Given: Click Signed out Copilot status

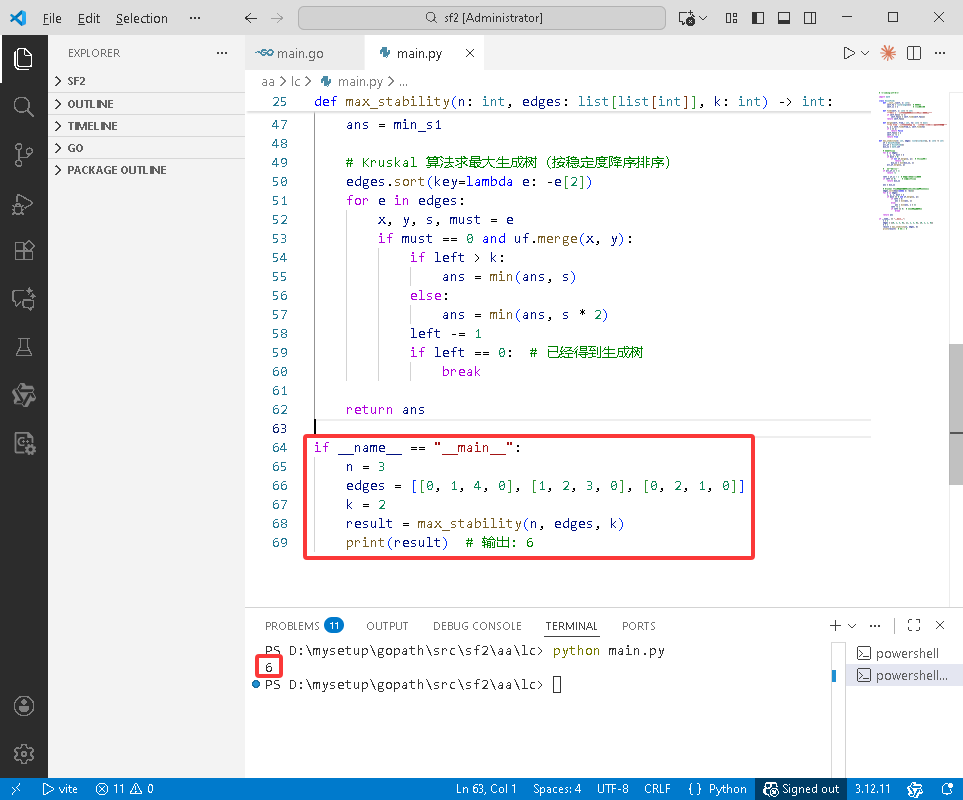Looking at the screenshot, I should pyautogui.click(x=801, y=789).
